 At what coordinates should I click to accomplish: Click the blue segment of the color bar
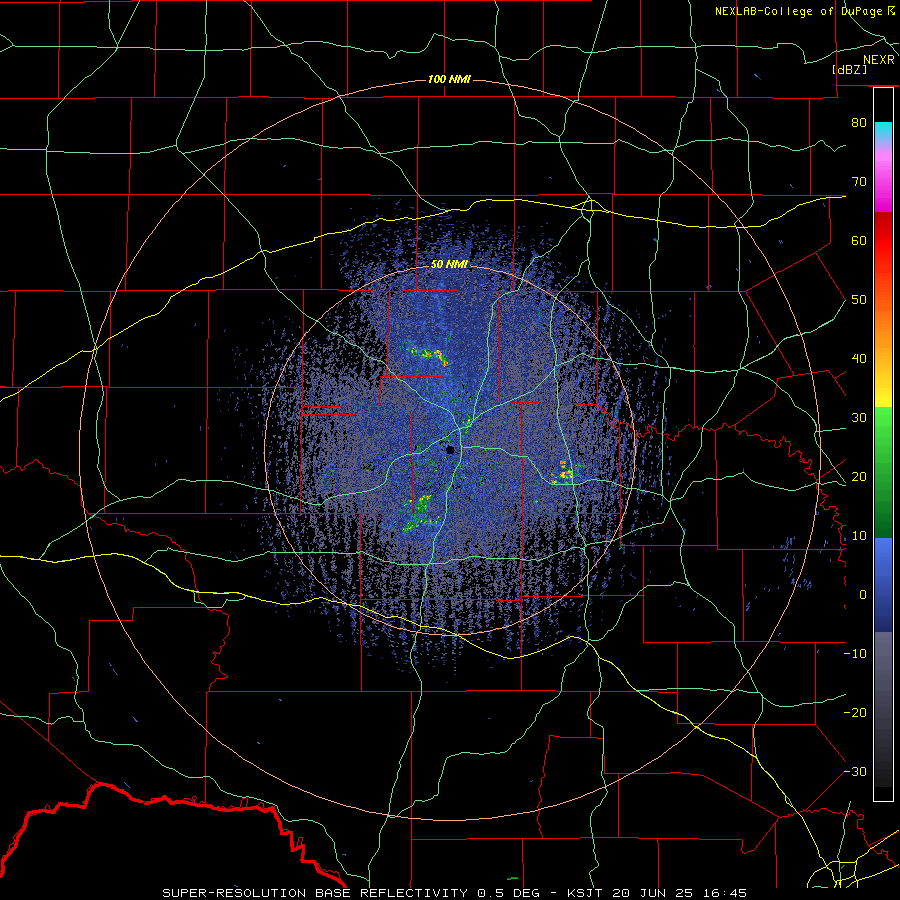pyautogui.click(x=883, y=584)
